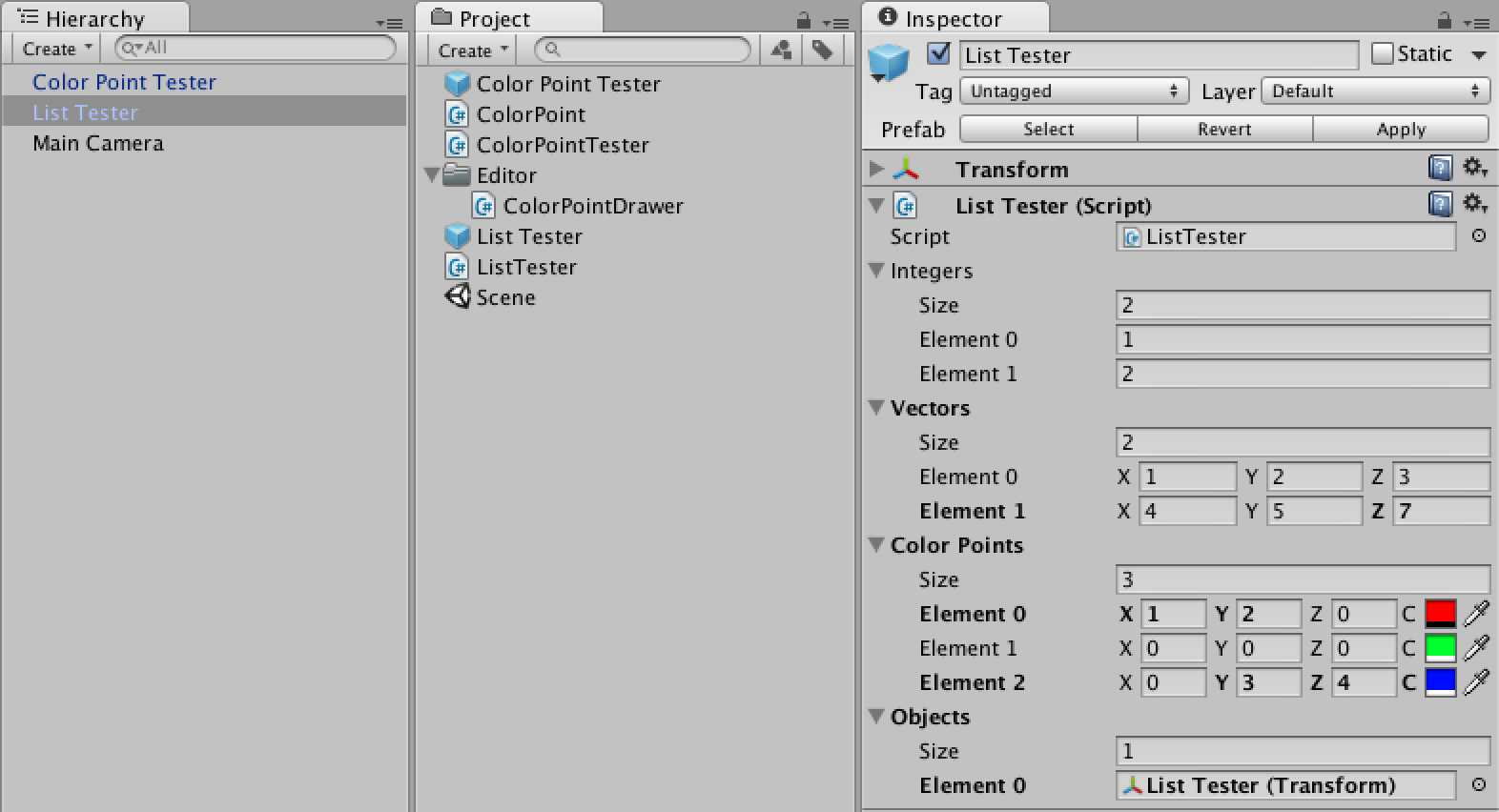Collapse the Editor folder in Project
1499x812 pixels.
[432, 174]
